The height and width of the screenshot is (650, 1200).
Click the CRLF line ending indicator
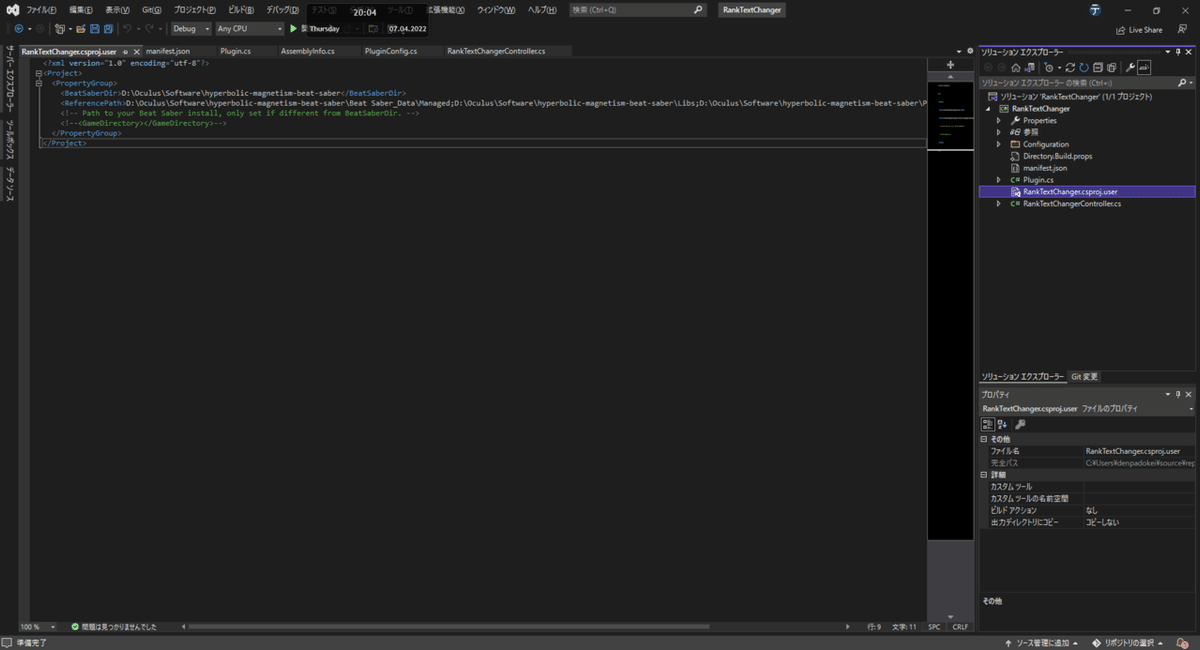(x=960, y=627)
